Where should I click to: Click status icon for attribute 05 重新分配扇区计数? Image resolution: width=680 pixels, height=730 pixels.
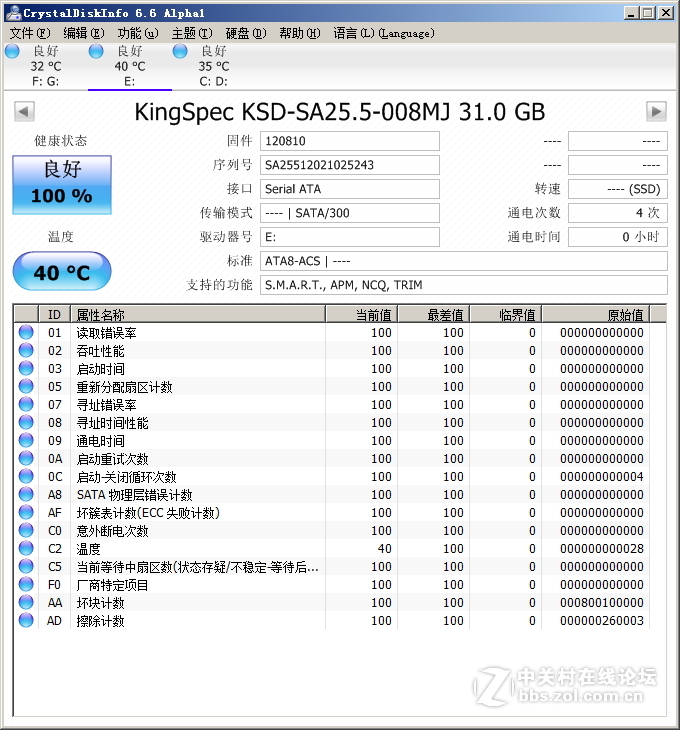click(26, 386)
